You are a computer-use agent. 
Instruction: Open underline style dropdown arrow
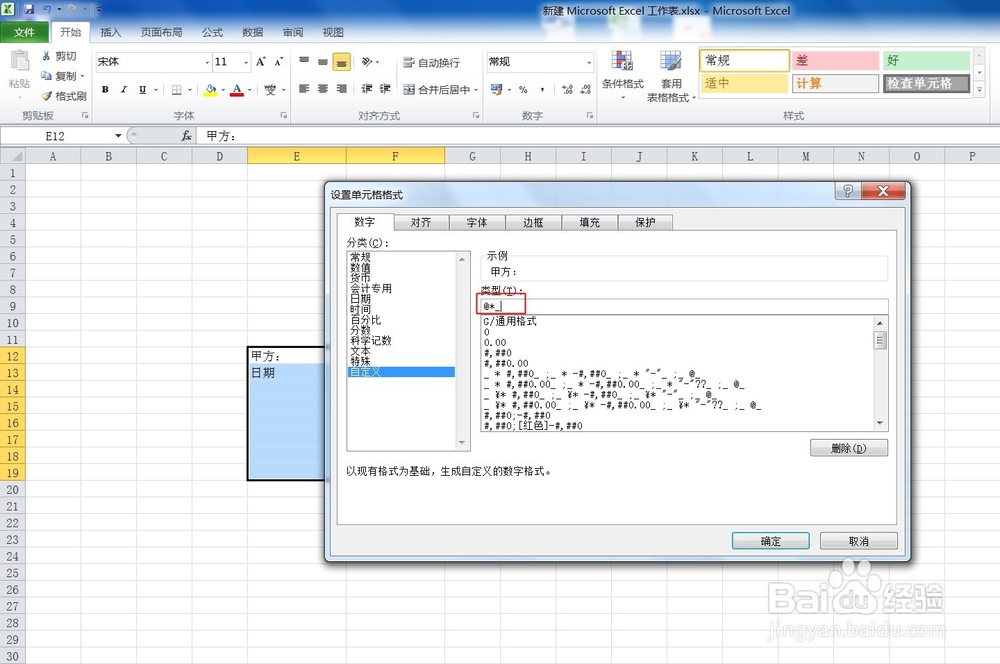(x=155, y=90)
